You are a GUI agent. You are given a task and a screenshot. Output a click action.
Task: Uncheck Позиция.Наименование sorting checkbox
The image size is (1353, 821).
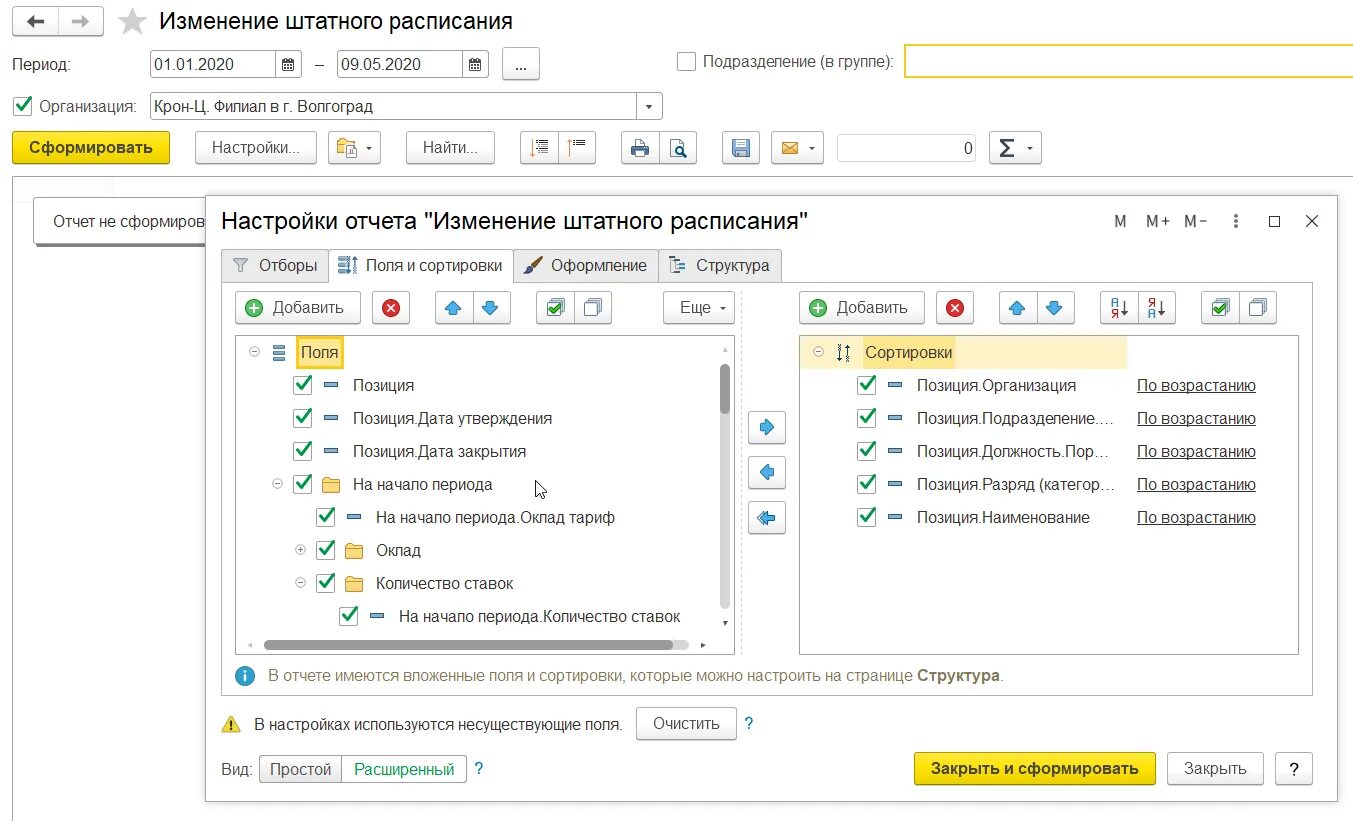pyautogui.click(x=867, y=517)
